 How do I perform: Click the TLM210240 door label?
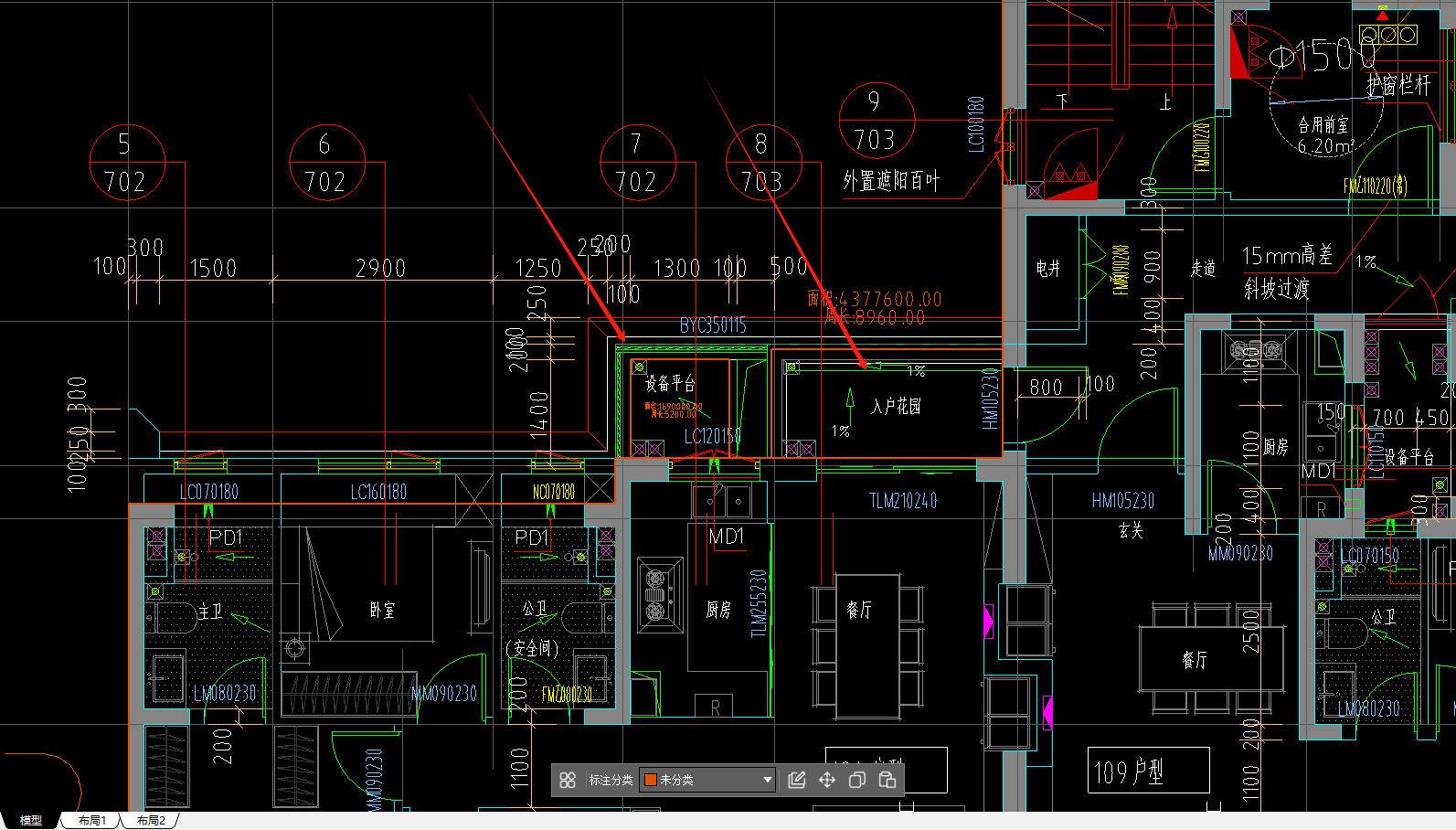pos(903,500)
